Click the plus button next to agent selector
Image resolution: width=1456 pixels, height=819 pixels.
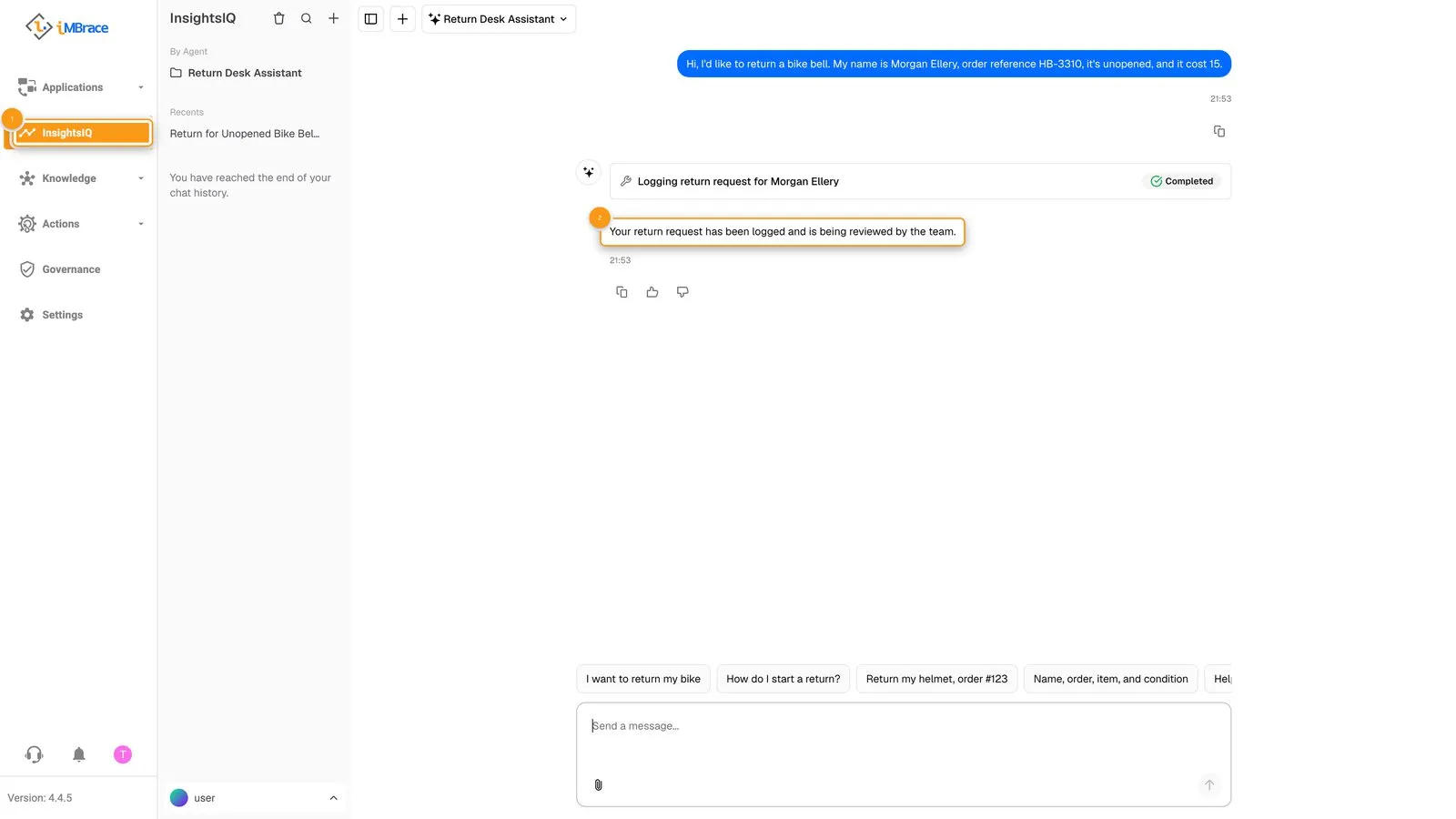point(402,19)
